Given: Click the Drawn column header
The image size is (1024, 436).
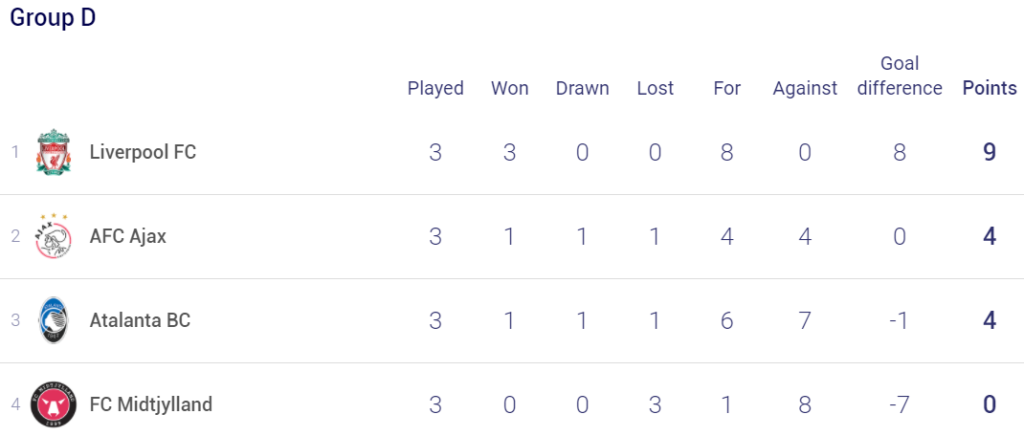Looking at the screenshot, I should [x=583, y=88].
